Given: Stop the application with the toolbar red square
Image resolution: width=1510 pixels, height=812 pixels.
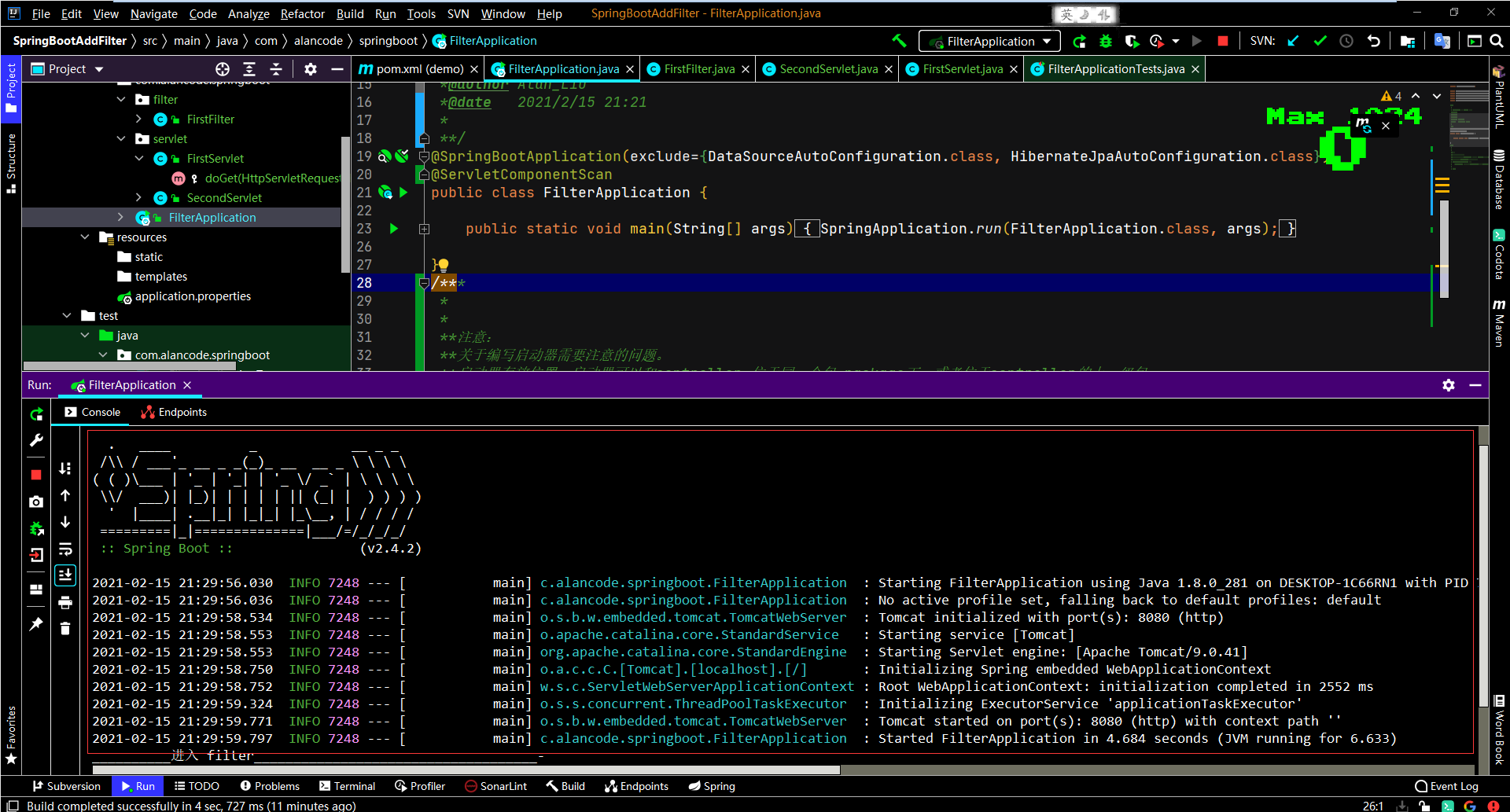Looking at the screenshot, I should (1222, 41).
